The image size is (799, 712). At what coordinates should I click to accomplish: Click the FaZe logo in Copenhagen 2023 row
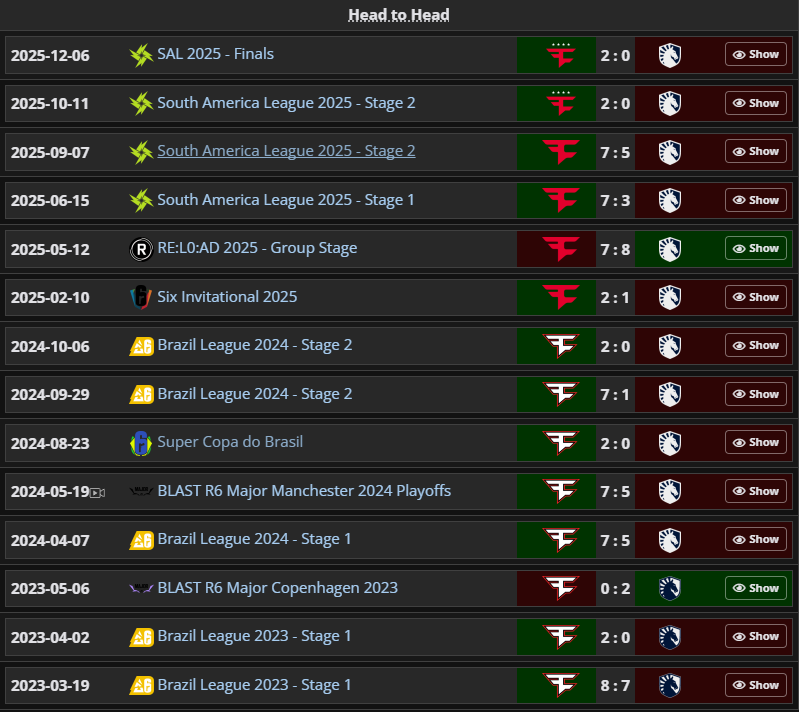click(561, 588)
